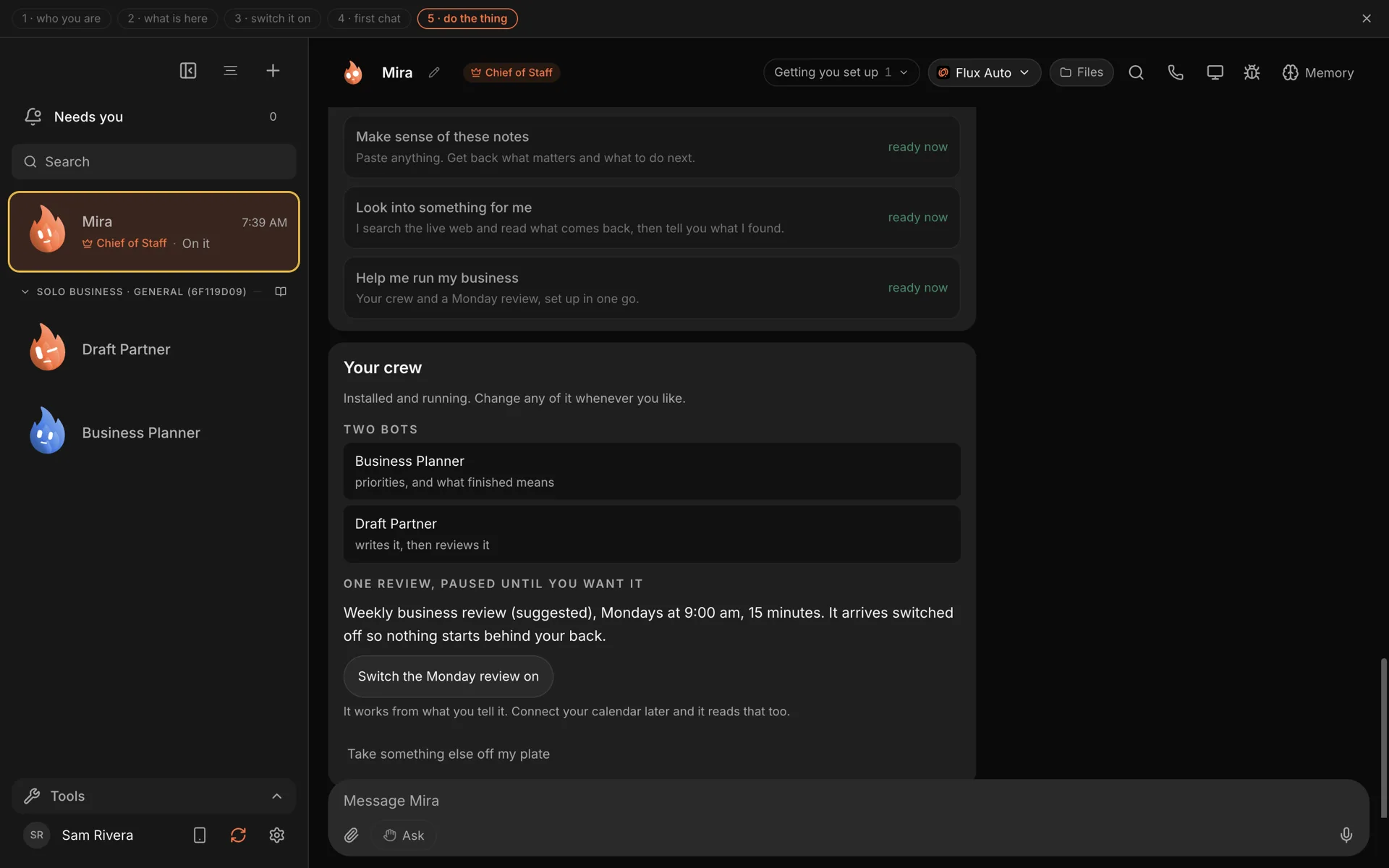
Task: Collapse the sidebar panel icon
Action: [188, 70]
